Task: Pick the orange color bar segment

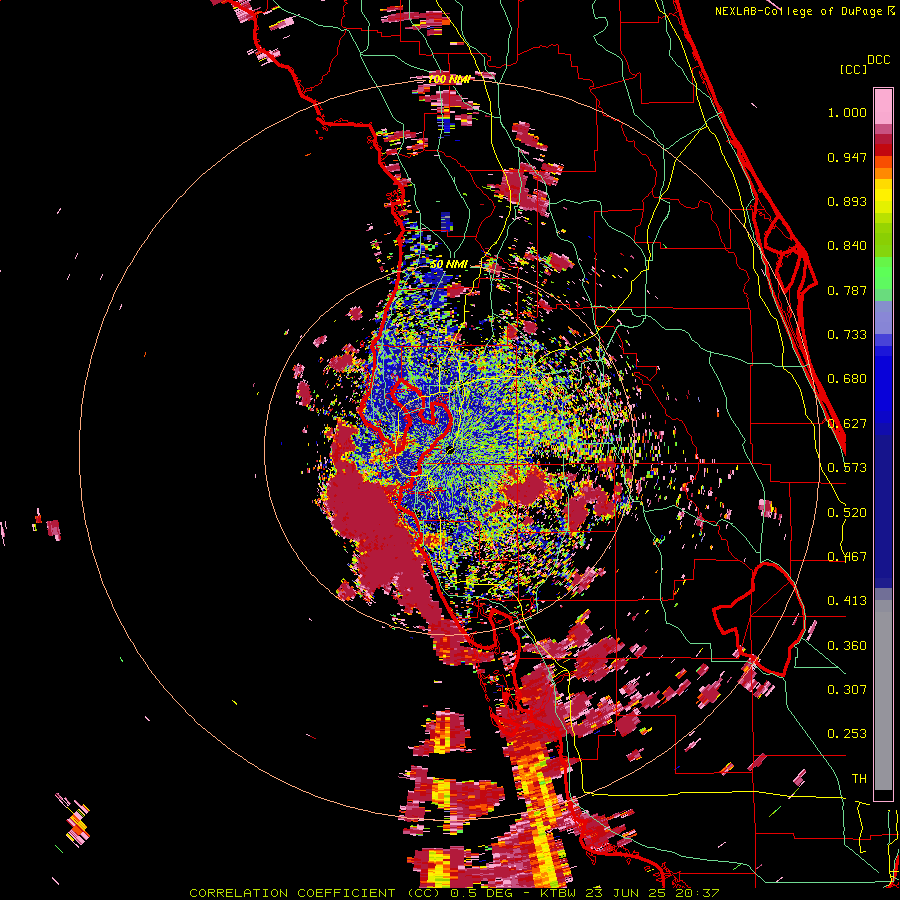Action: click(883, 168)
